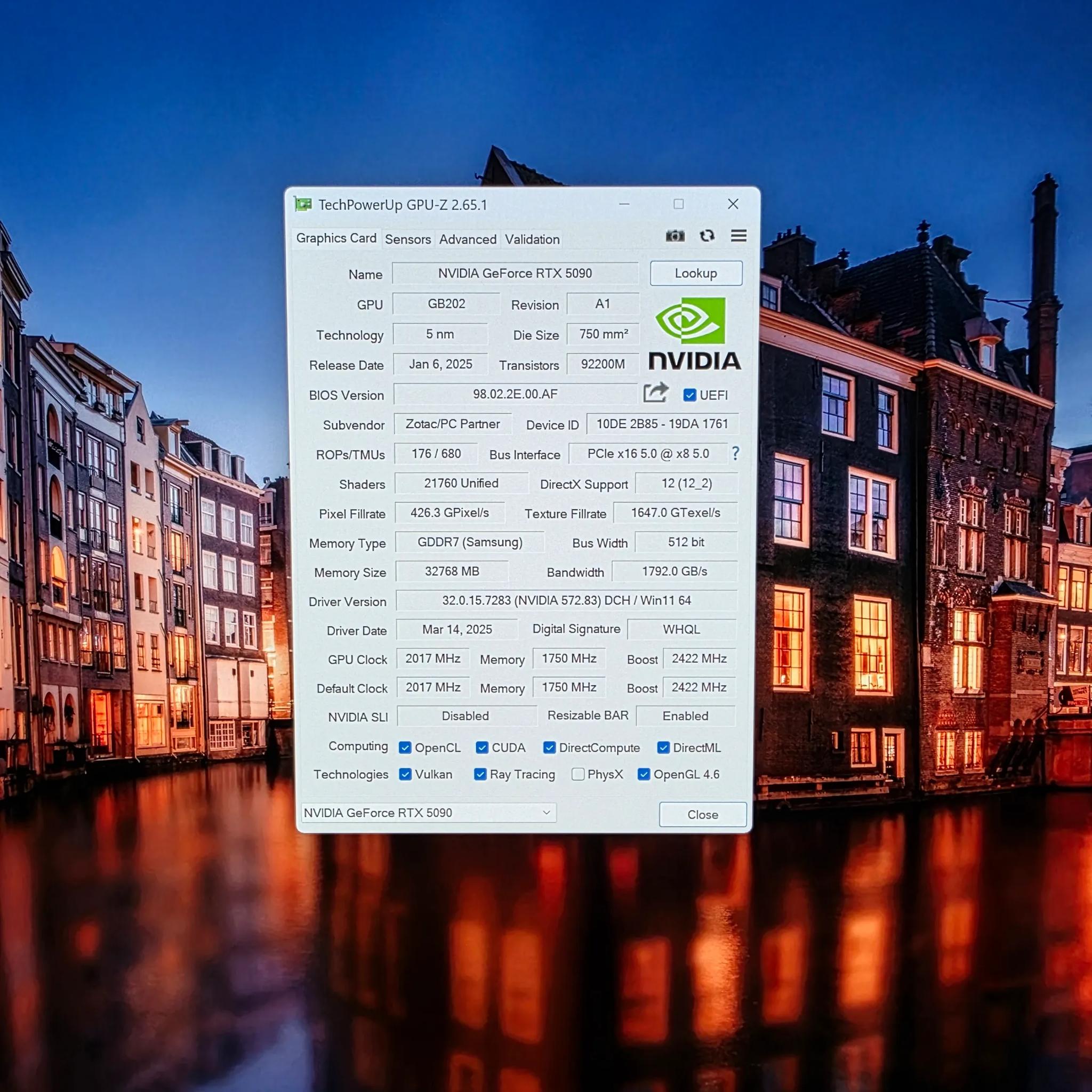Click the GPU Clock row Boost value
Screen dimensions: 1092x1092
click(x=699, y=659)
